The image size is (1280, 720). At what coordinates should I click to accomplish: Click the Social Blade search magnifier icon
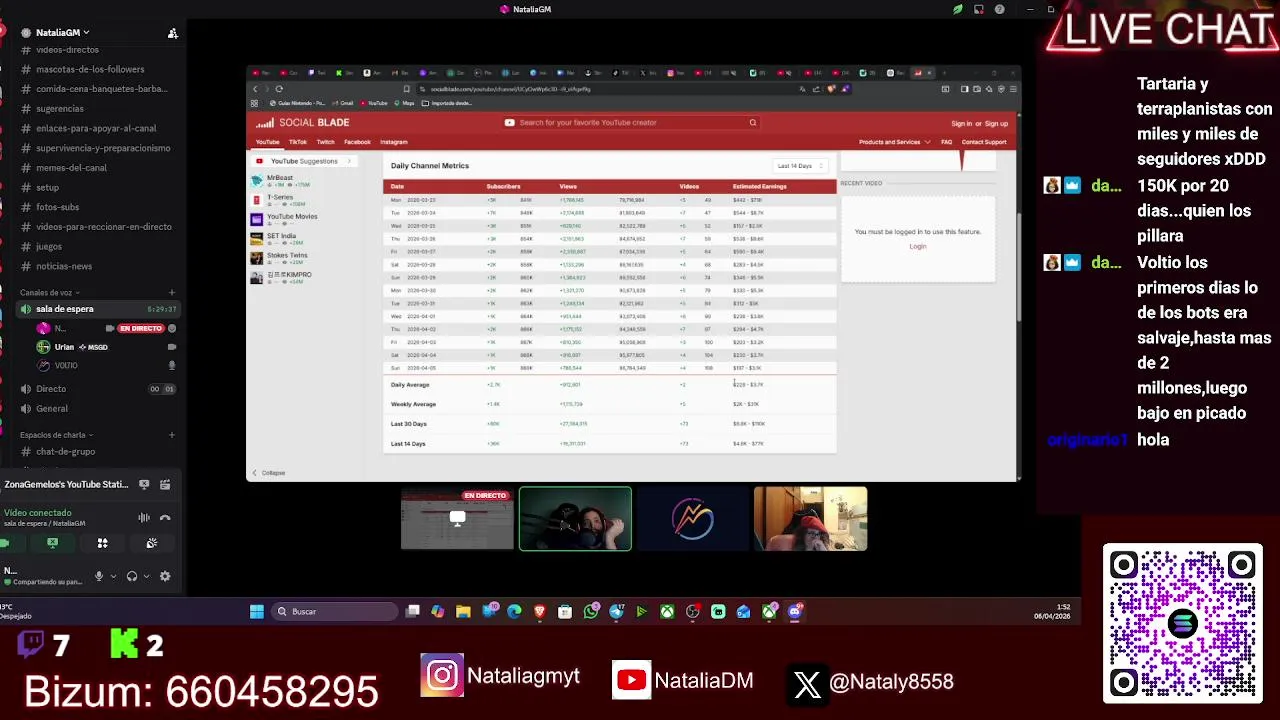(x=753, y=122)
